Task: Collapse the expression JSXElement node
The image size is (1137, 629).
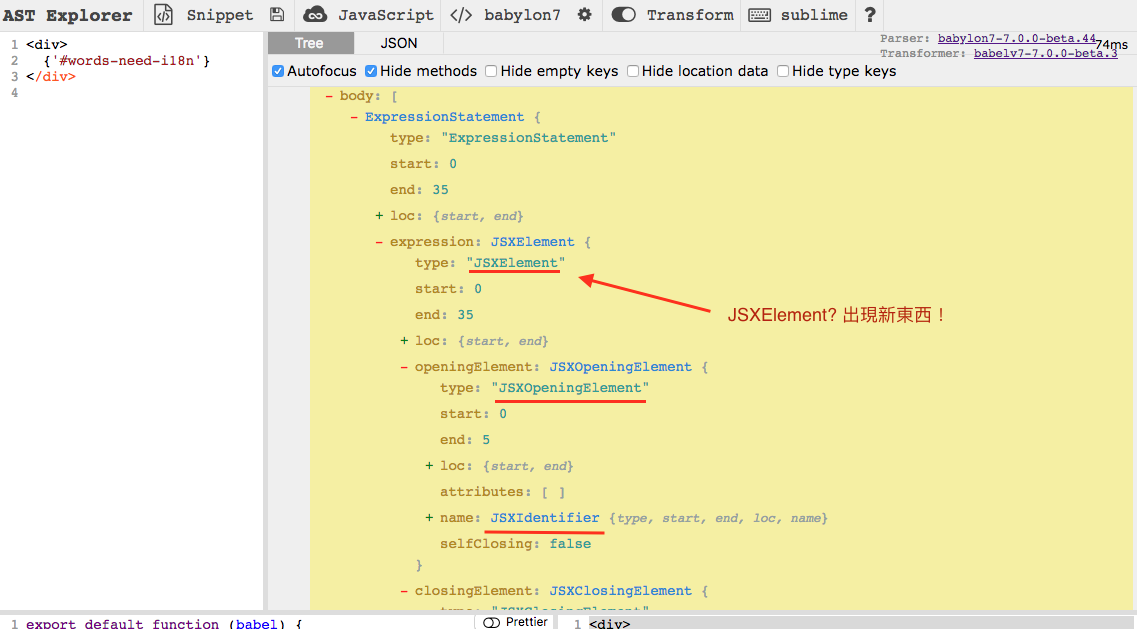Action: (379, 242)
